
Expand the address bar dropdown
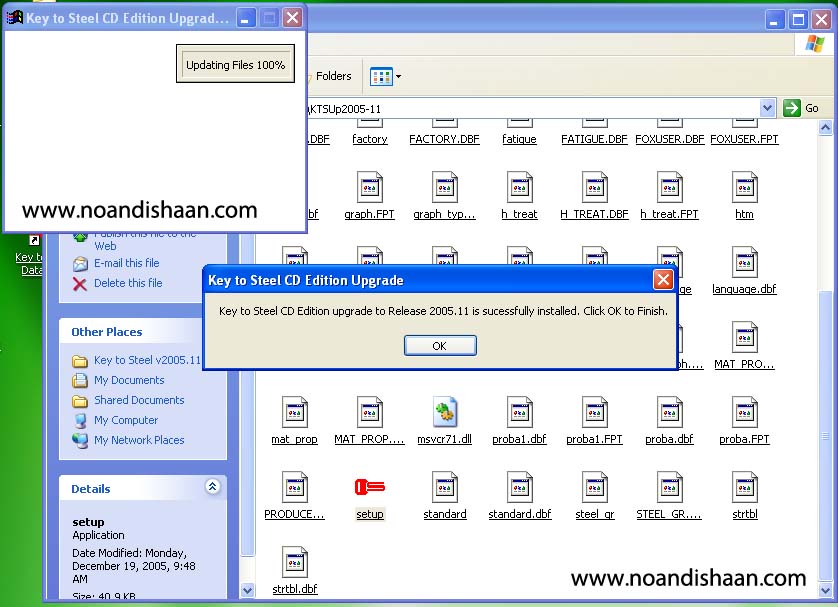[x=767, y=108]
